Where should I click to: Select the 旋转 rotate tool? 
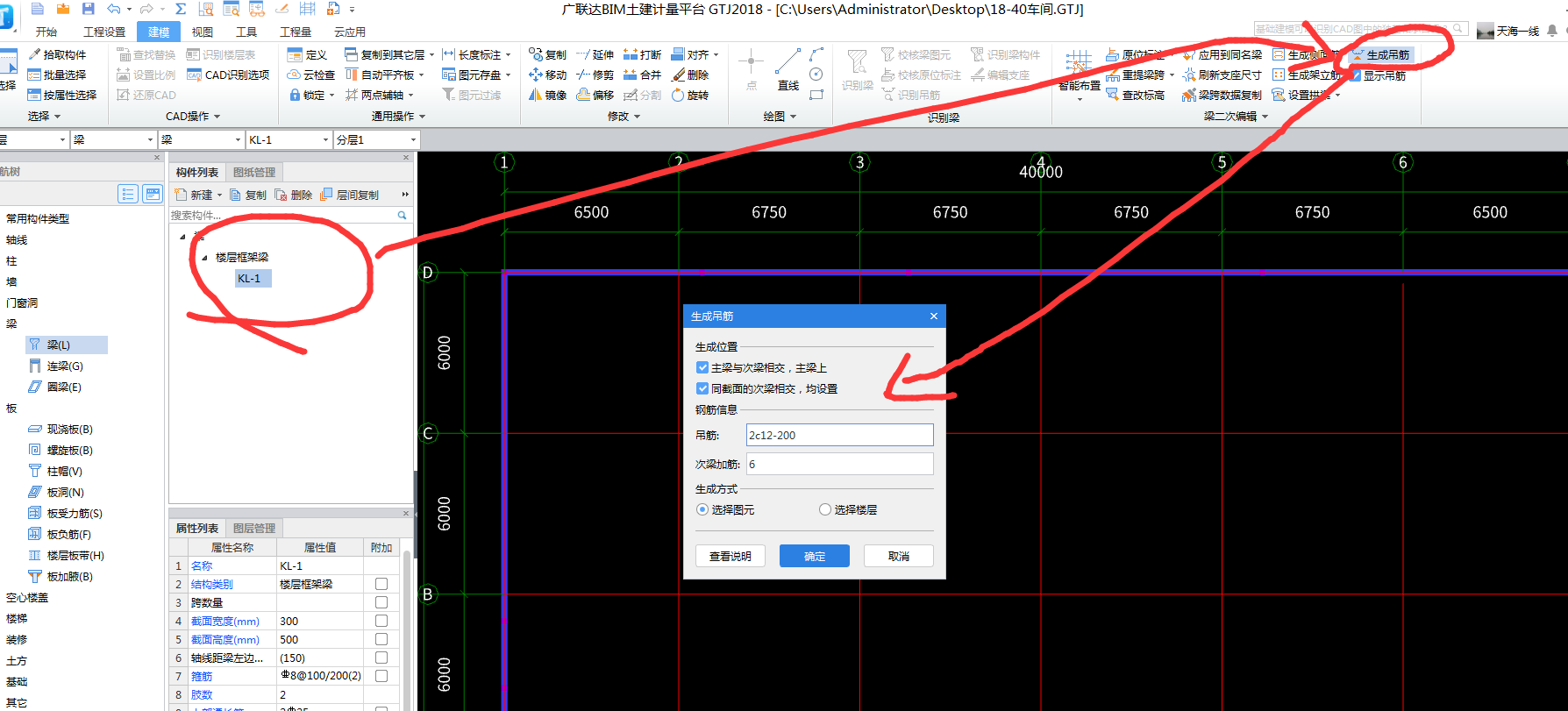point(690,95)
